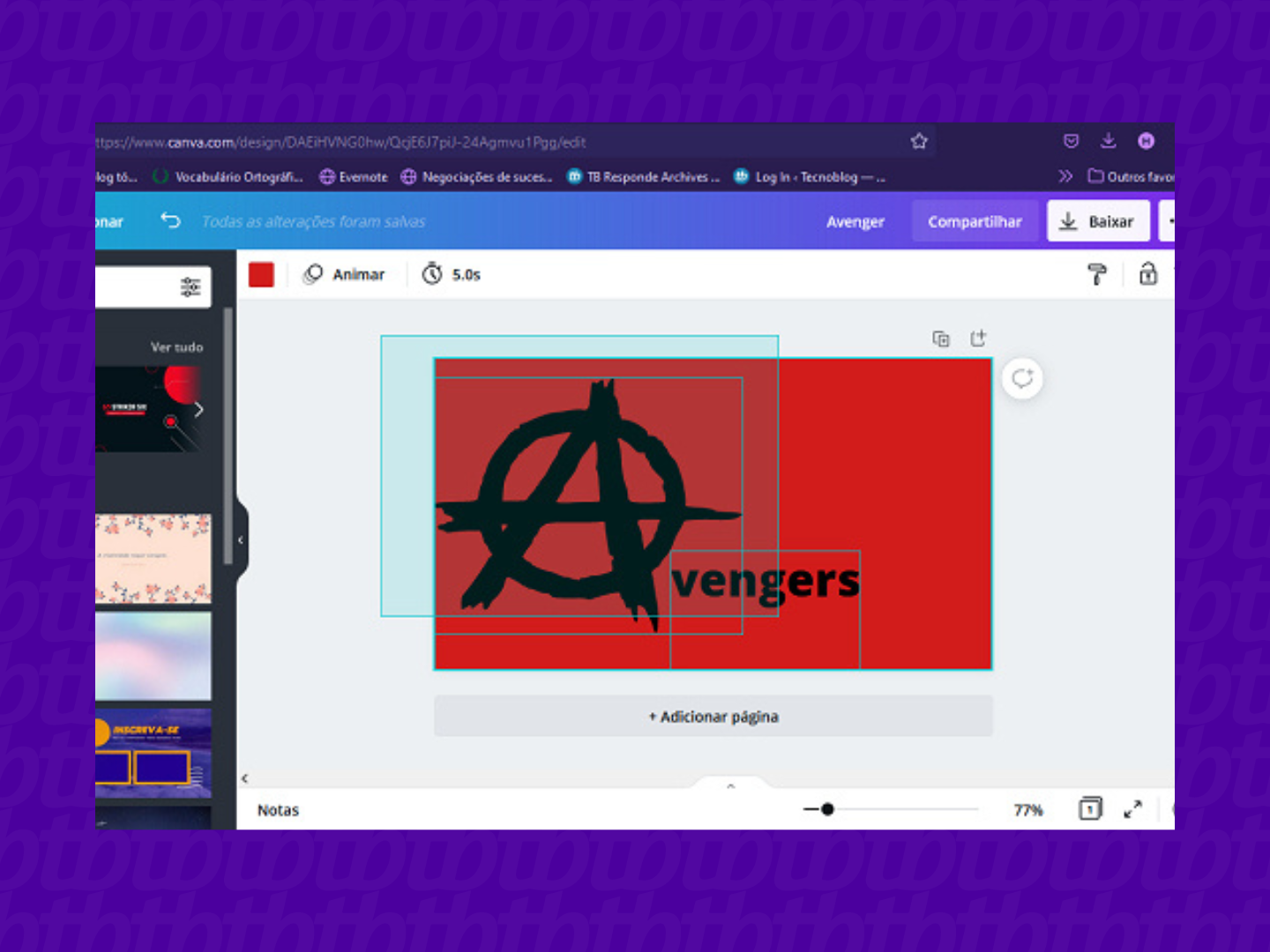Undo last change in Canva
Screen dimensions: 1270x952
pyautogui.click(x=170, y=220)
